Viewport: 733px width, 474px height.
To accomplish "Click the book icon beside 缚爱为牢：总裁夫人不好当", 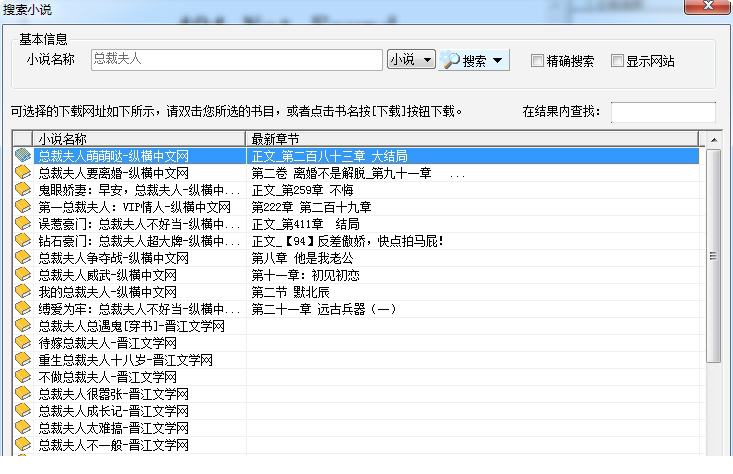I will pos(22,309).
